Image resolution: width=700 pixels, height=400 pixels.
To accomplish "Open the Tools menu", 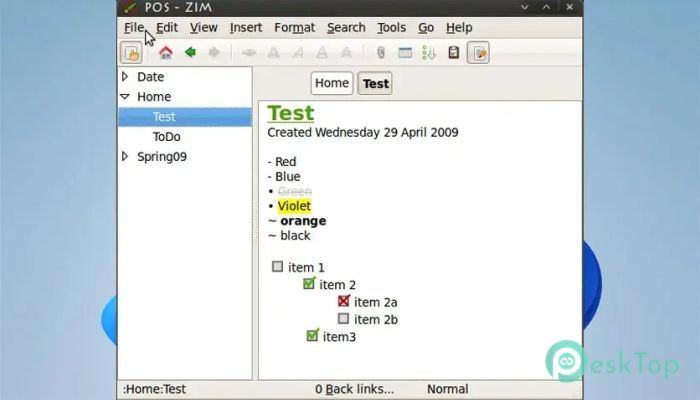I will pyautogui.click(x=392, y=28).
